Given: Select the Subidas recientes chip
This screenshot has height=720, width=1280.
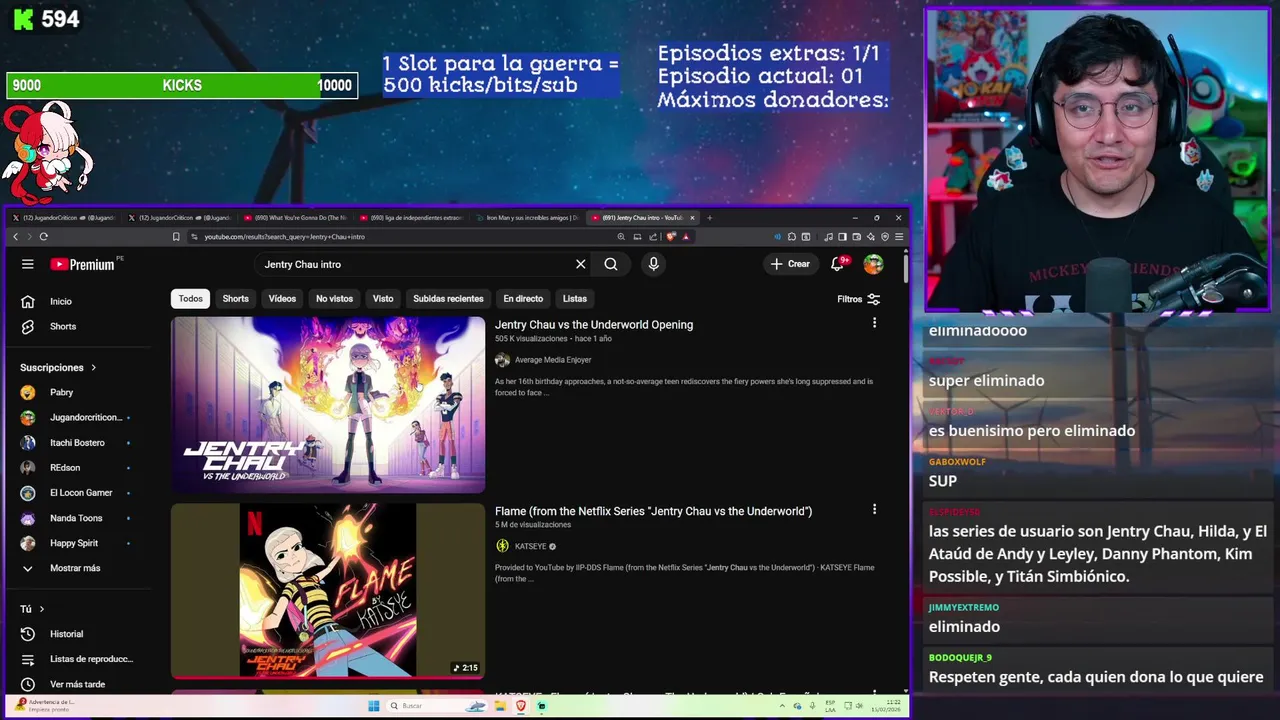Looking at the screenshot, I should coord(448,299).
